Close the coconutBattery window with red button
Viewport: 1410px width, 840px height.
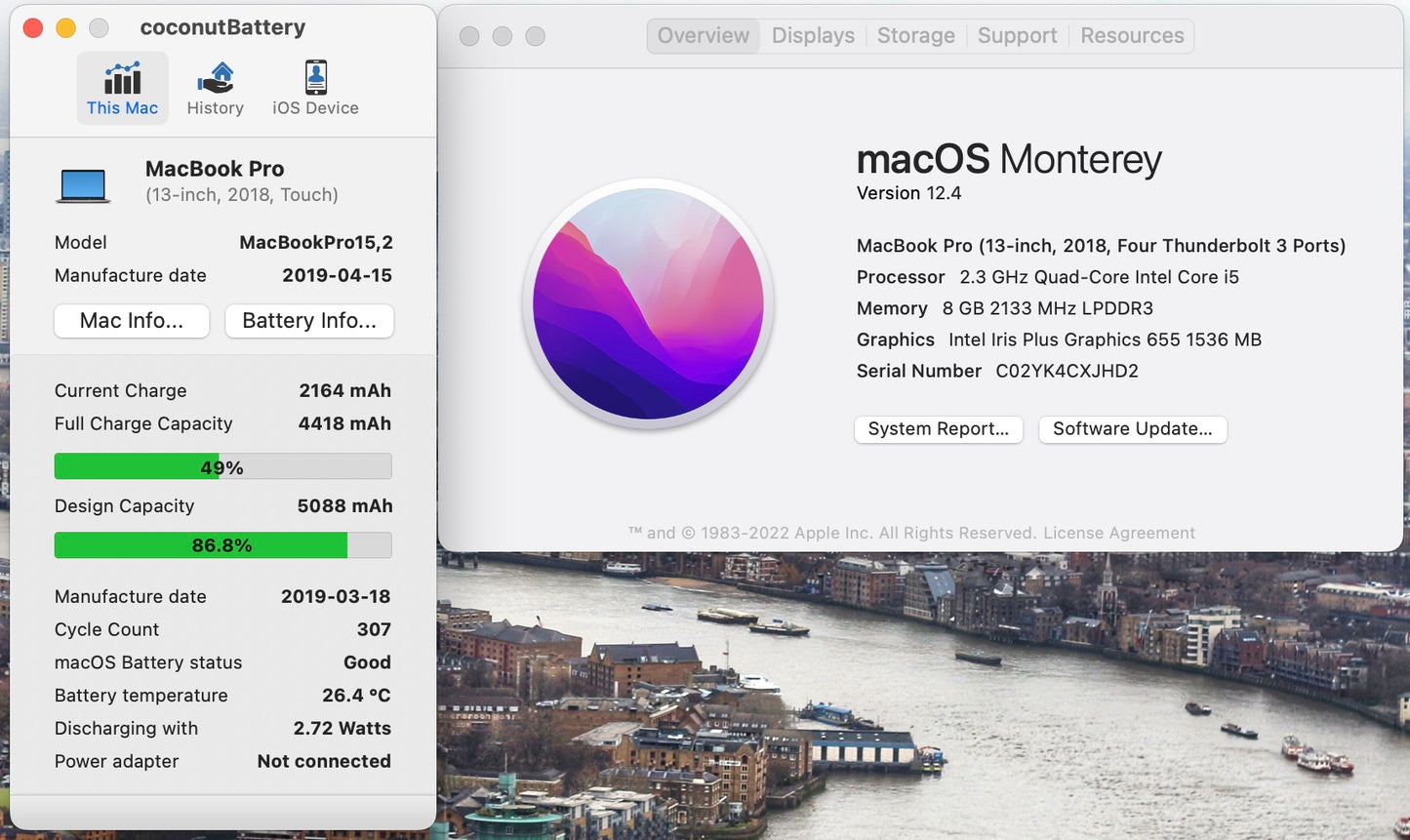click(33, 28)
